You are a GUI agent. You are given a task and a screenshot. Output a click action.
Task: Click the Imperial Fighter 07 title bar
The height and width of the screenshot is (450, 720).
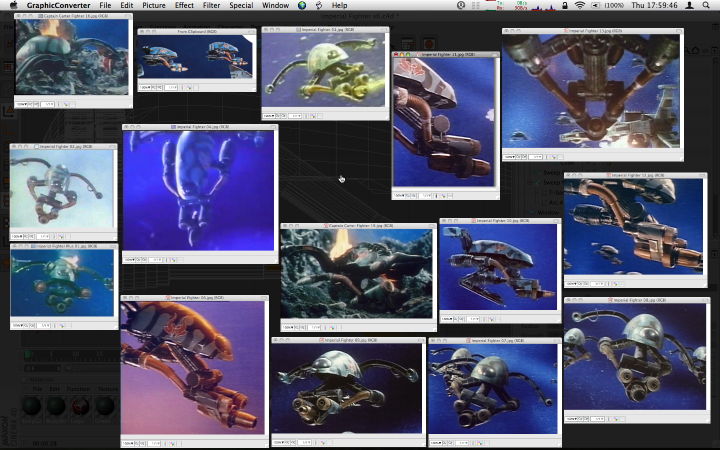coord(495,341)
